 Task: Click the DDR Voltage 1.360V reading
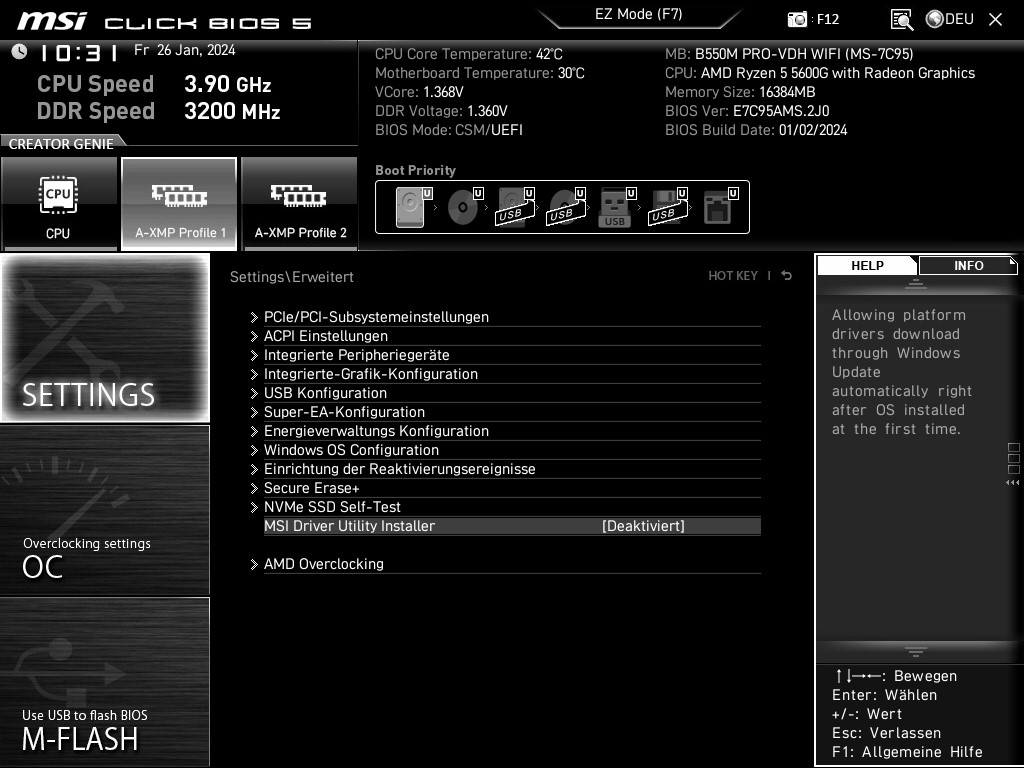pyautogui.click(x=441, y=111)
